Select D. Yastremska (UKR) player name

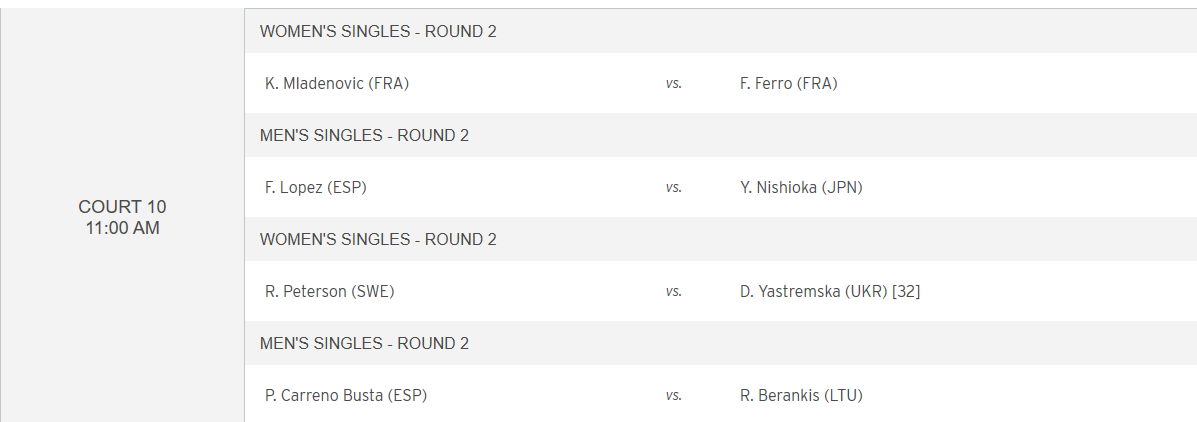(x=813, y=292)
